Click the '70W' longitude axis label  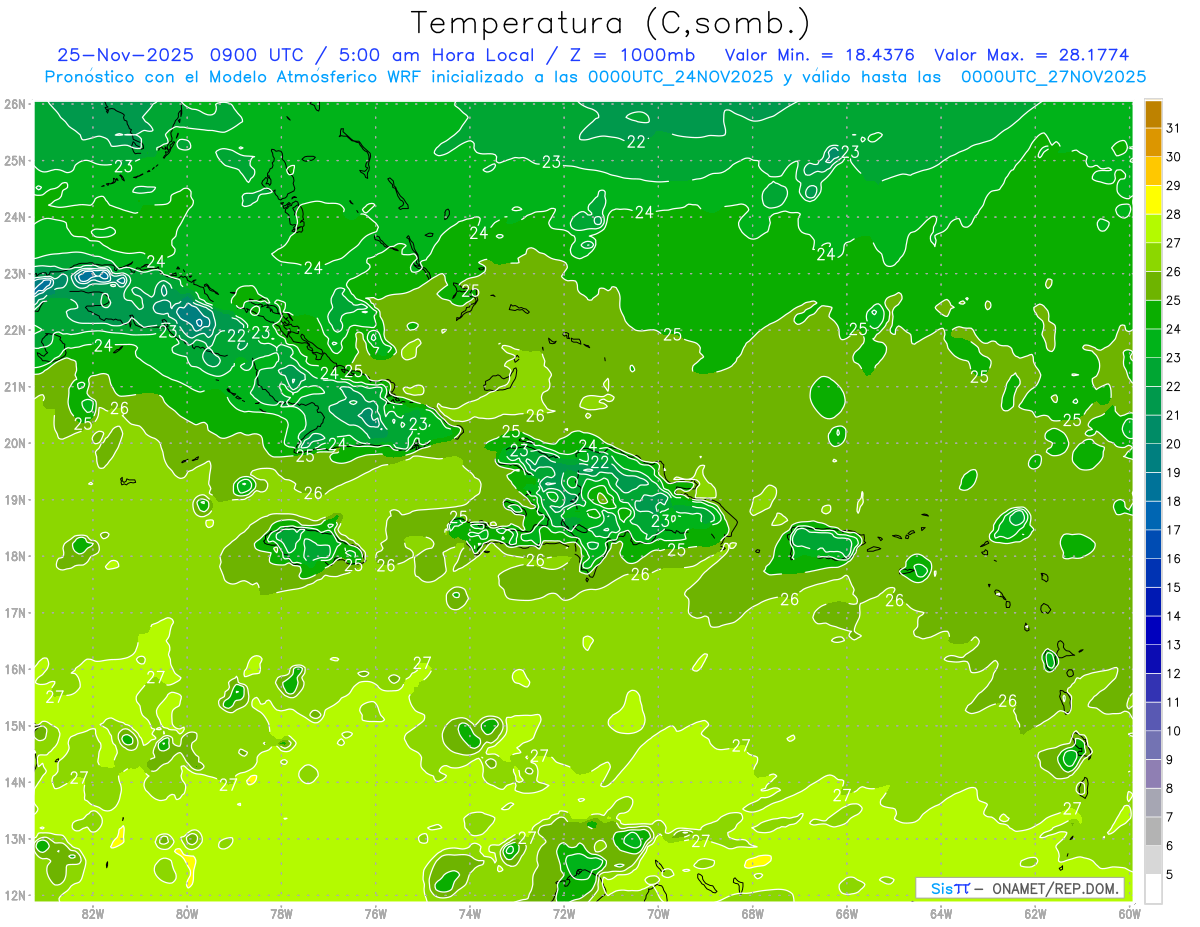pyautogui.click(x=658, y=913)
